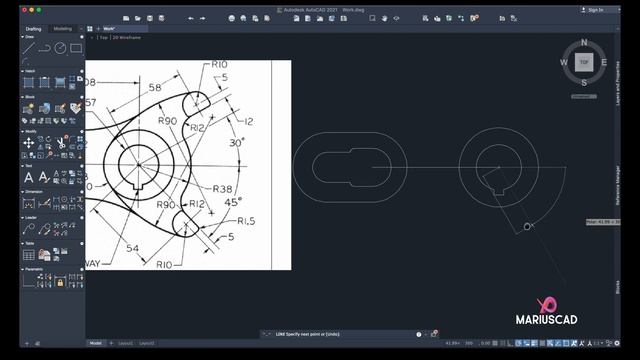Screen dimensions: 640x360
Task: Choose the first Hatch pattern tool
Action: click(x=29, y=82)
